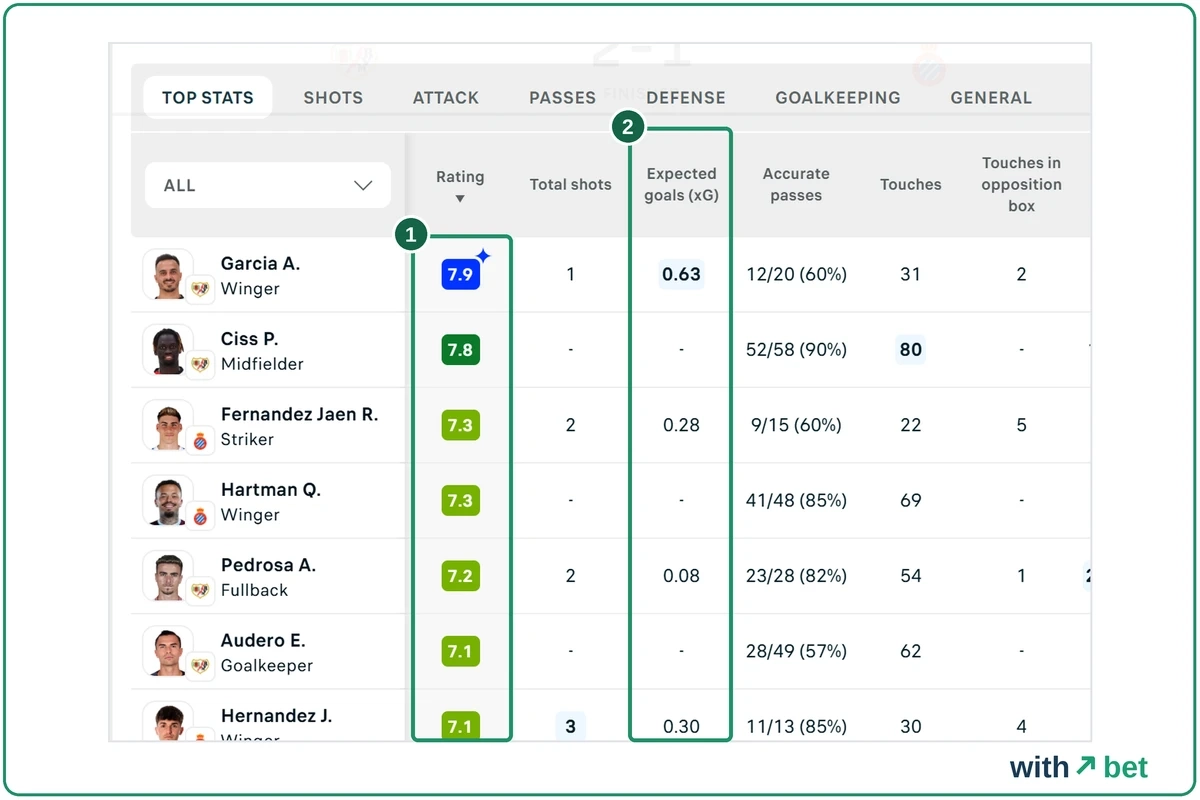The height and width of the screenshot is (800, 1200).
Task: Select Fernandez Jaen R.'s player photo
Action: coord(167,425)
